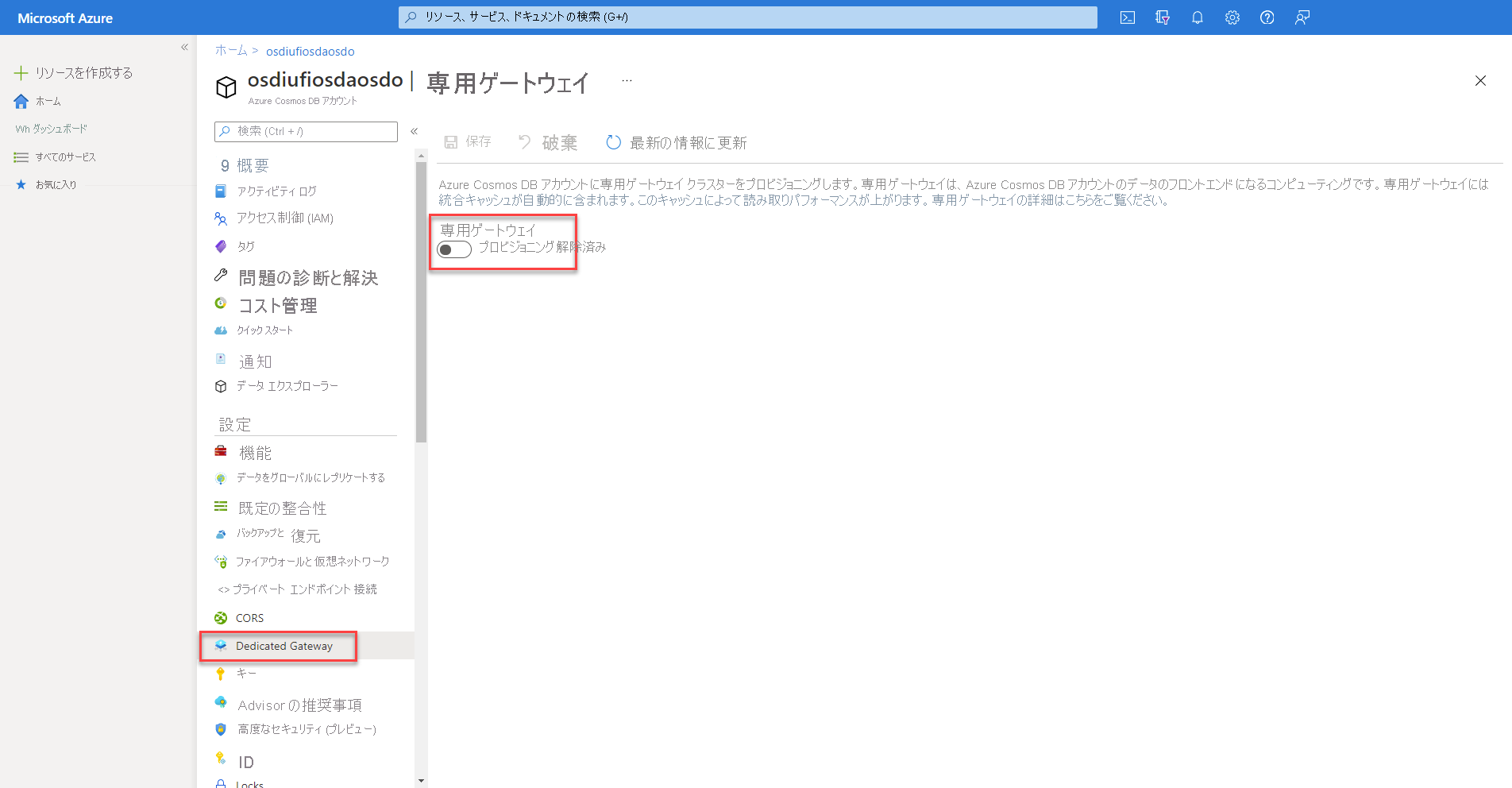
Task: Click the Cosmos DB account cube icon
Action: (226, 87)
